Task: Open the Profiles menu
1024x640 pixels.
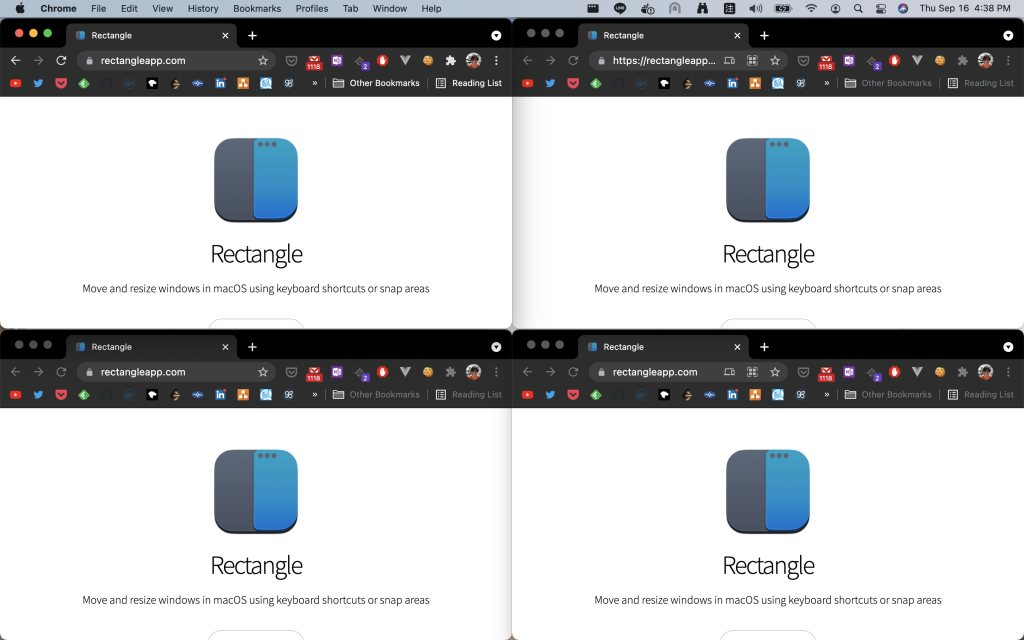Action: tap(312, 8)
